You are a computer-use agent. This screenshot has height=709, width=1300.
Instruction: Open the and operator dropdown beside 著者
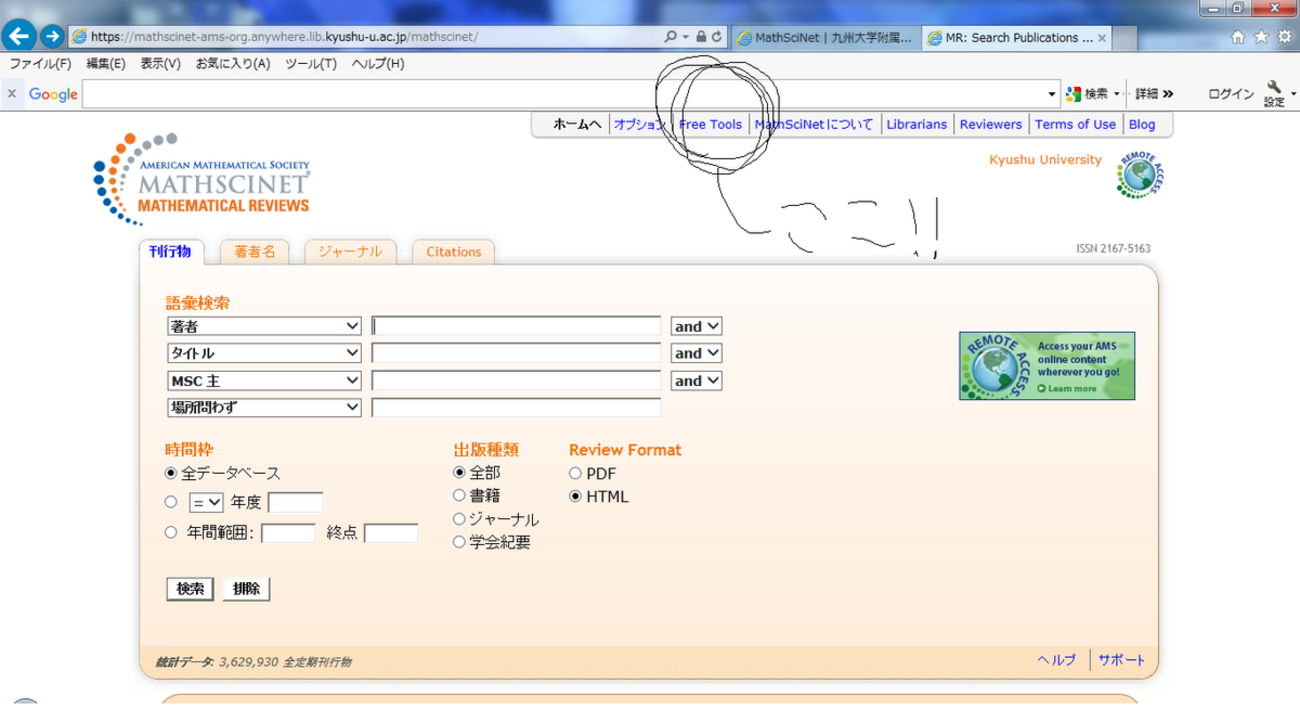click(696, 326)
